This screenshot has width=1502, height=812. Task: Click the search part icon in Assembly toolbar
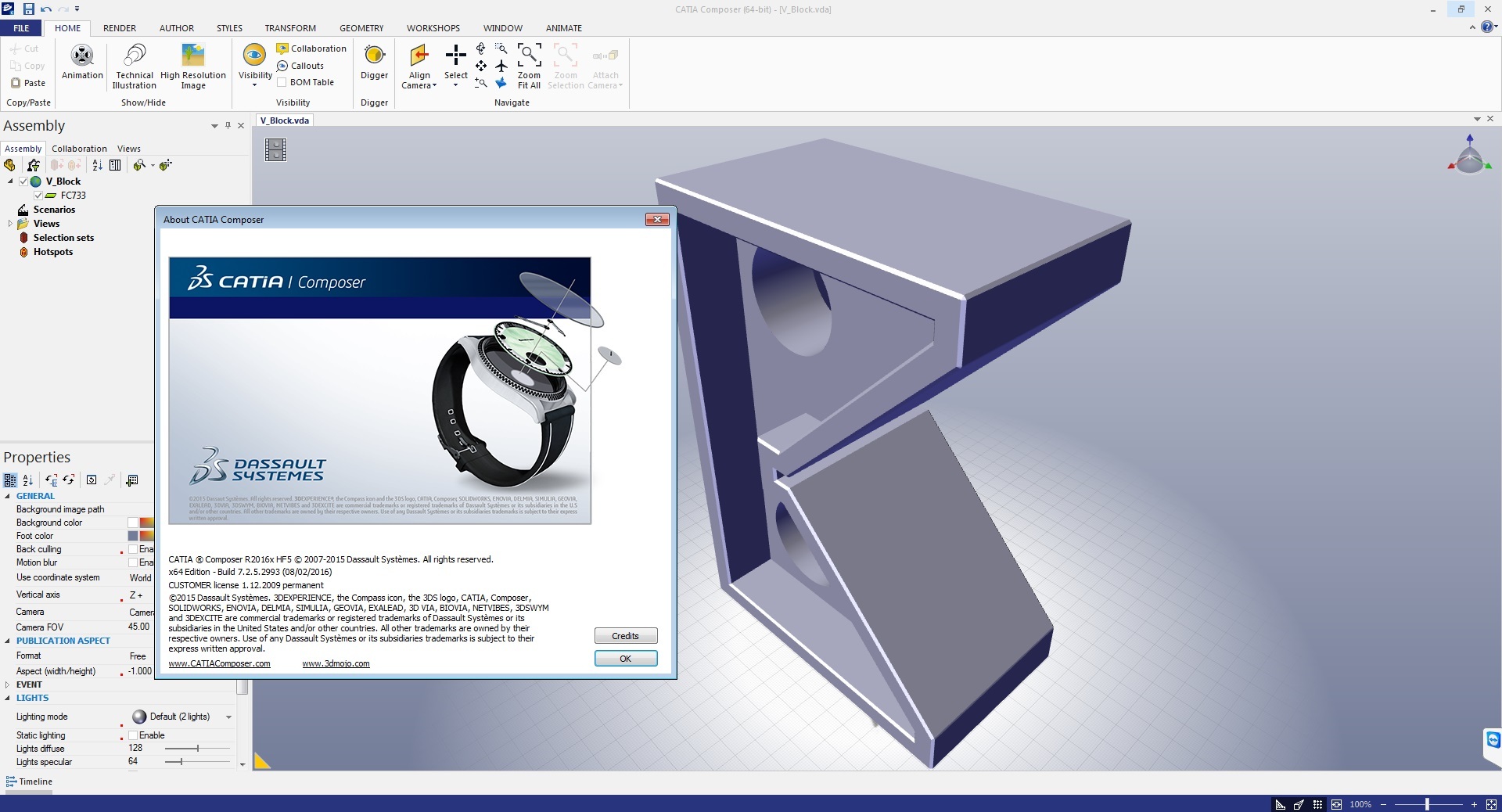point(139,165)
